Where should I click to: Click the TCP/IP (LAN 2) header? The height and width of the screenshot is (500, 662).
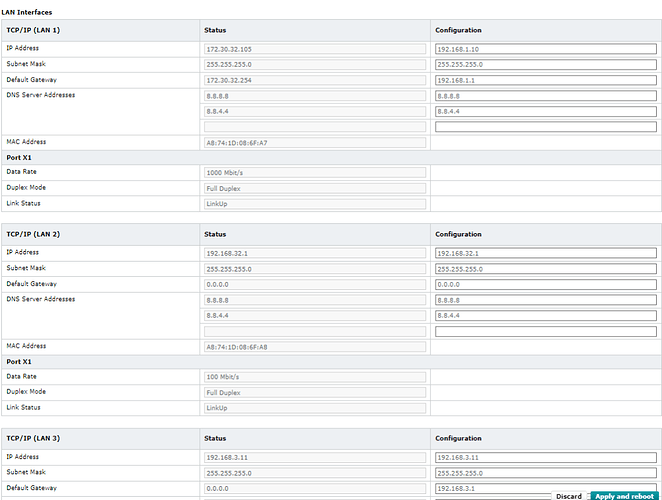click(x=33, y=234)
